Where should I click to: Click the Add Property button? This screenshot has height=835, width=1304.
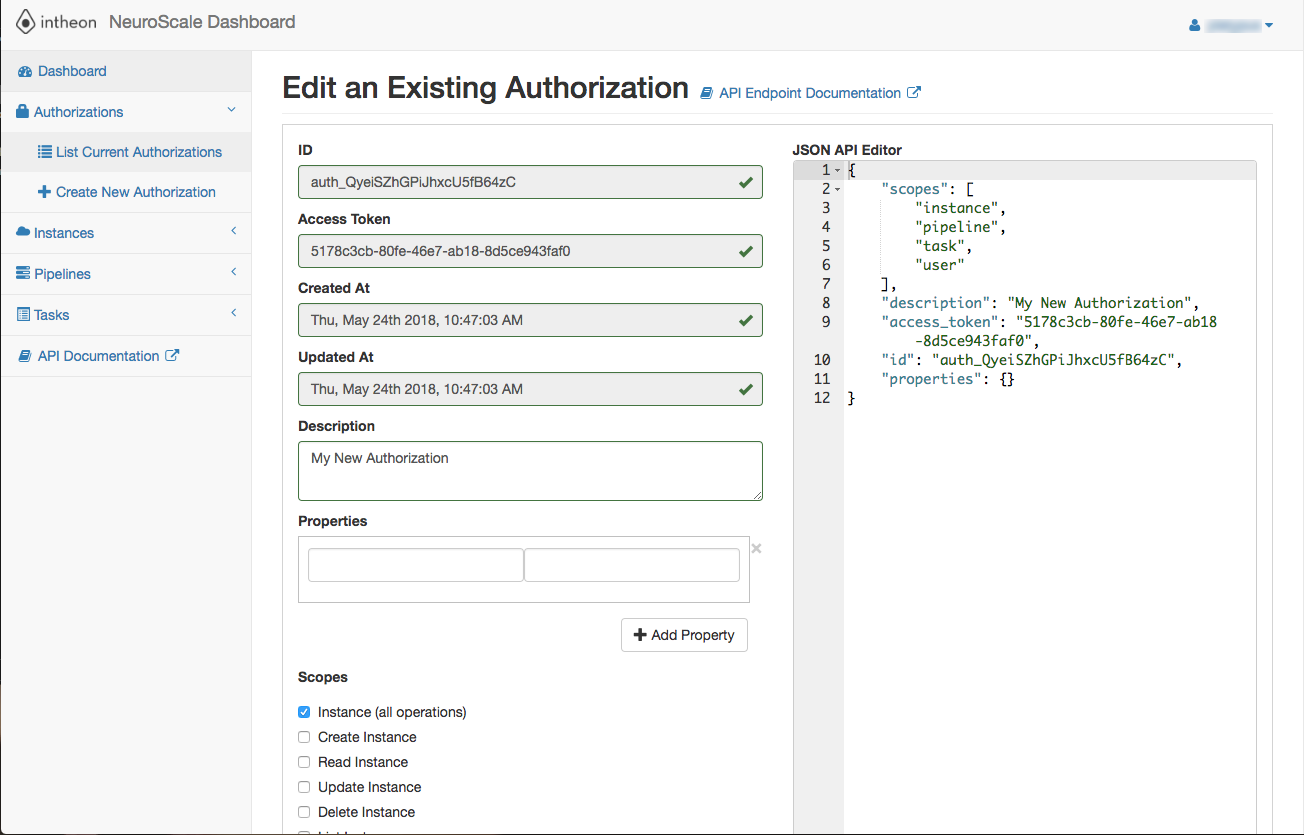coord(684,635)
